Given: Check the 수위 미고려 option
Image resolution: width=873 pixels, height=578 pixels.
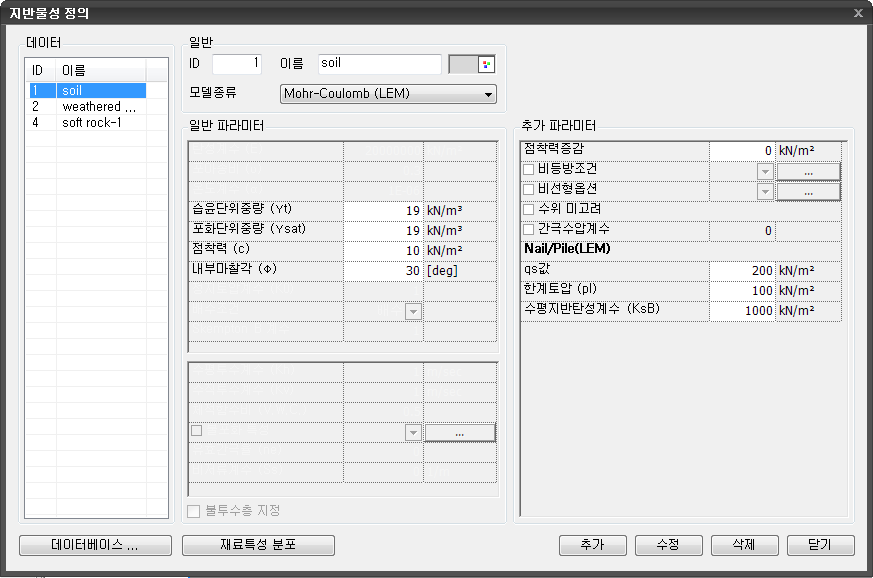Looking at the screenshot, I should pos(529,210).
